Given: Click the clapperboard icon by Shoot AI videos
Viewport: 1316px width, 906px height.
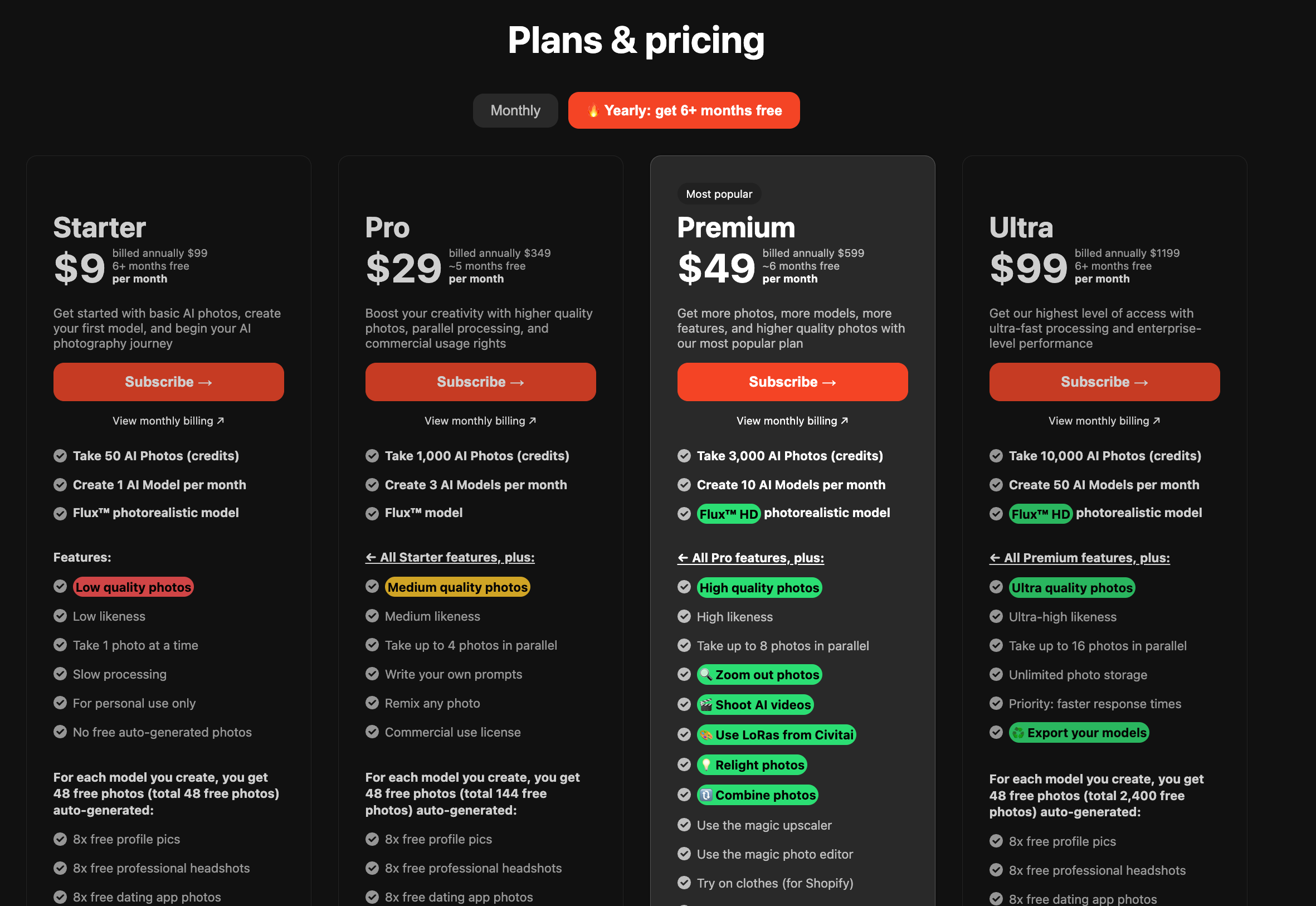Looking at the screenshot, I should (x=705, y=704).
